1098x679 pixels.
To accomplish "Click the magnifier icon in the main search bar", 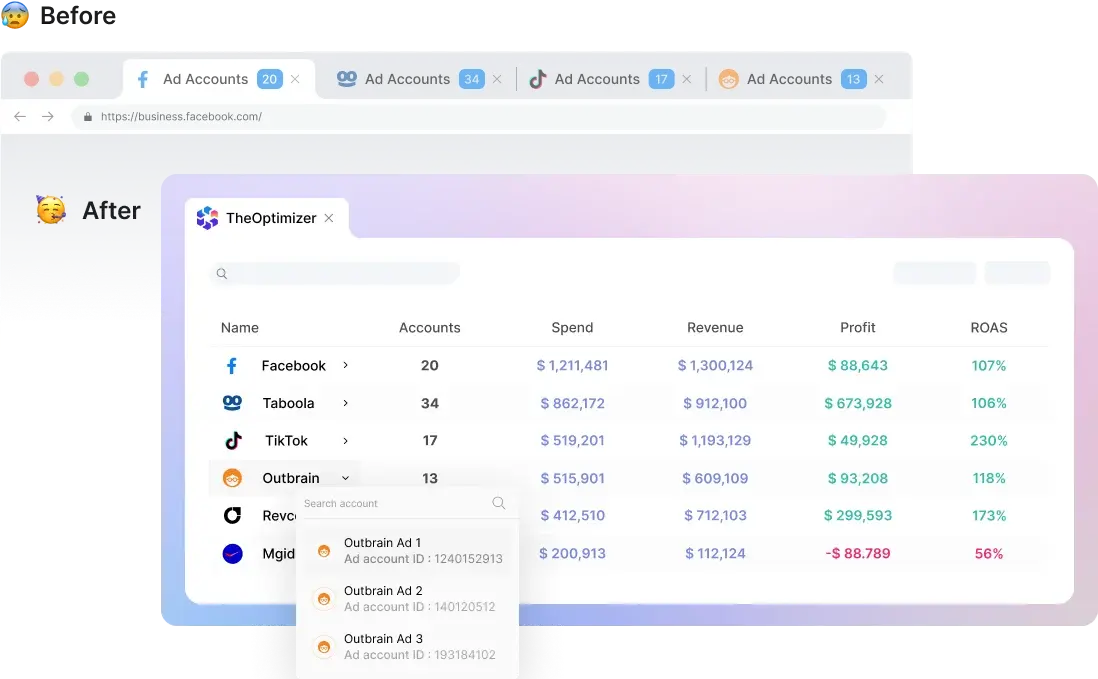I will pyautogui.click(x=222, y=274).
